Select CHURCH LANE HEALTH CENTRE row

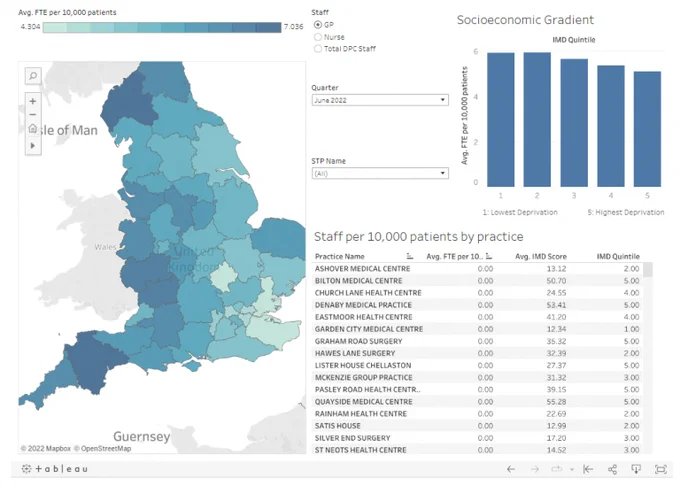477,293
